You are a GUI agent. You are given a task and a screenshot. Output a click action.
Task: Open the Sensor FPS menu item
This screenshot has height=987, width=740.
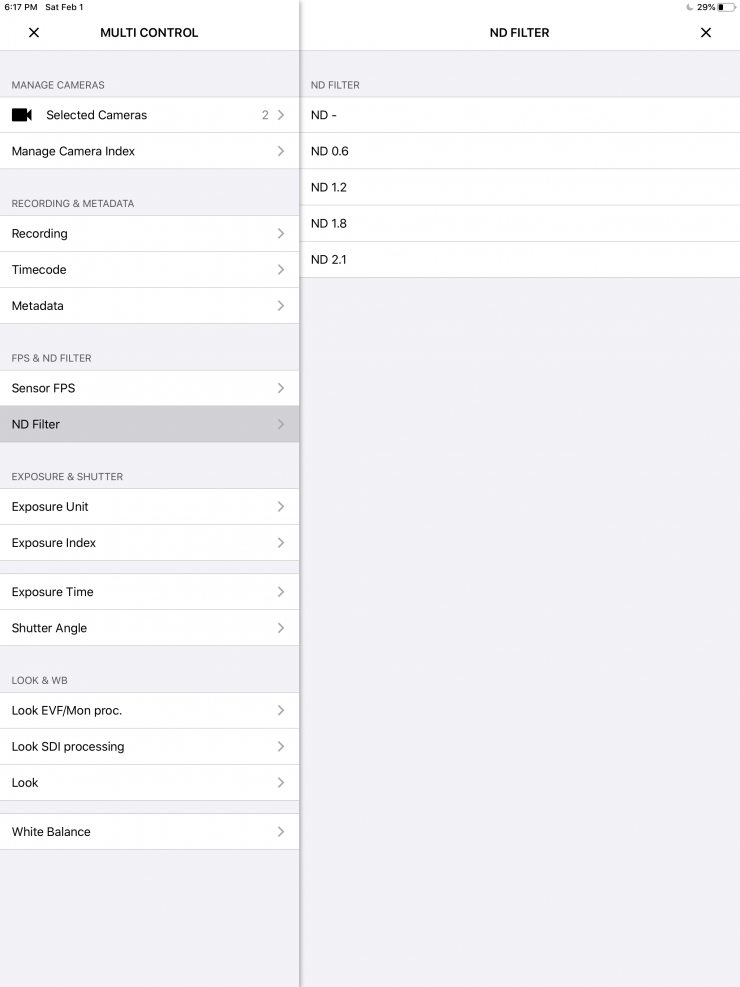pos(149,388)
